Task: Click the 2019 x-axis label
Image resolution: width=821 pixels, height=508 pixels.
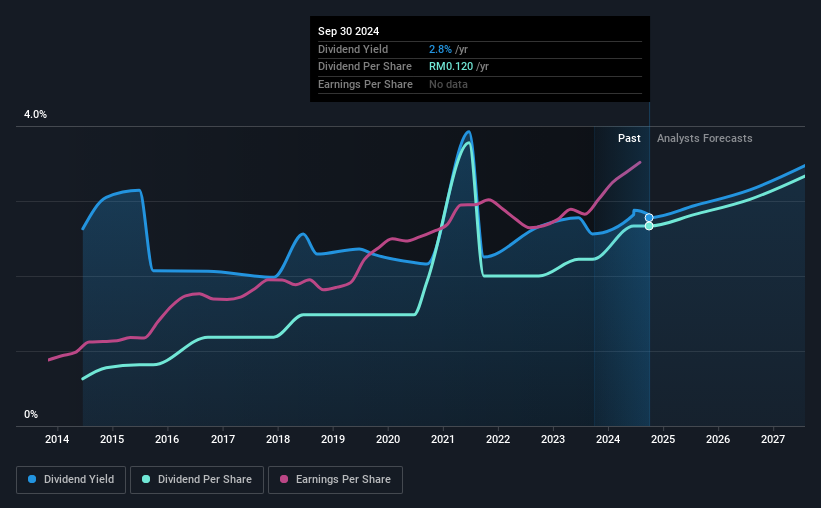Action: [332, 439]
